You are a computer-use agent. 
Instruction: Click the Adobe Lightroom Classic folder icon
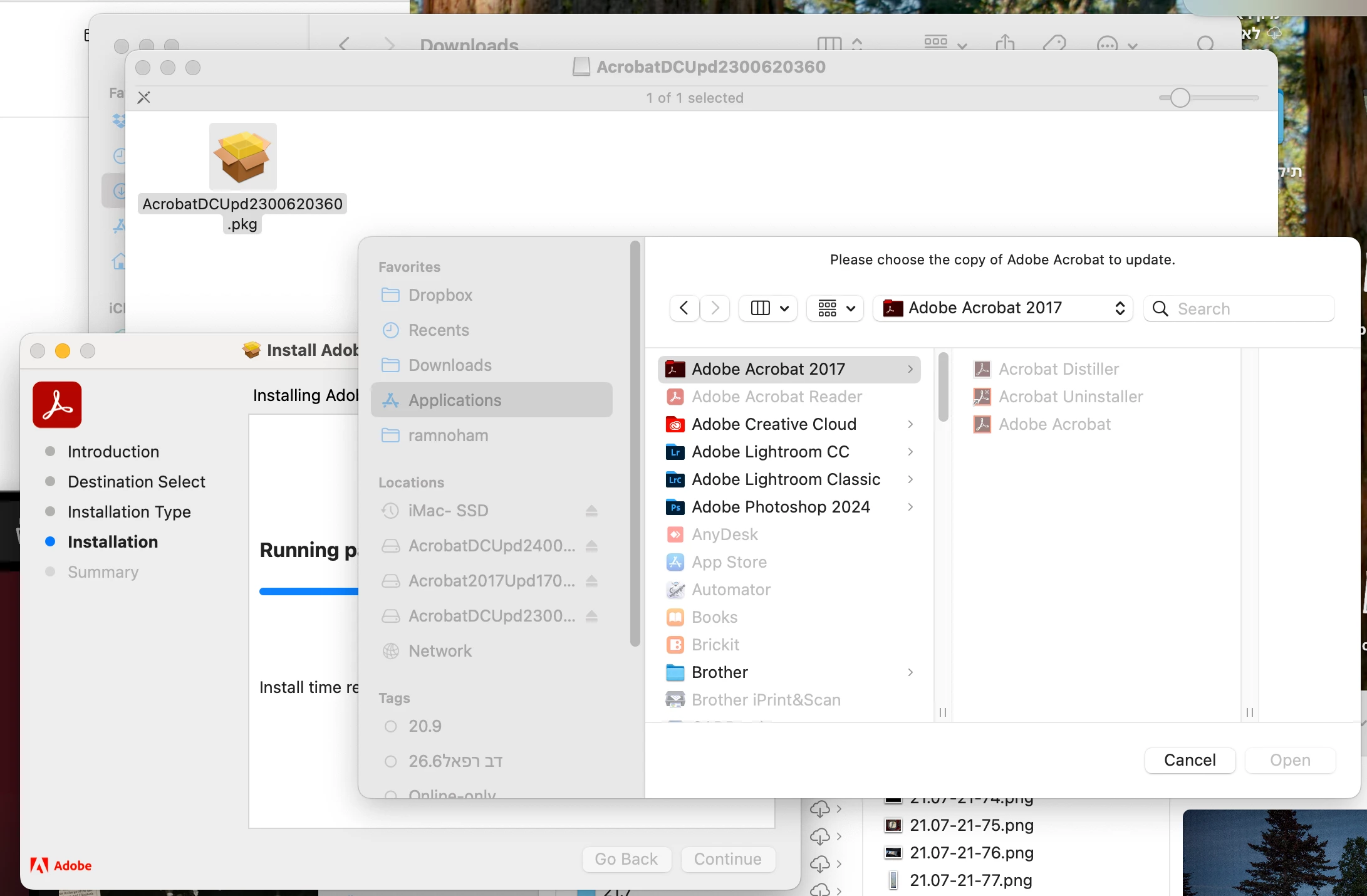(675, 479)
